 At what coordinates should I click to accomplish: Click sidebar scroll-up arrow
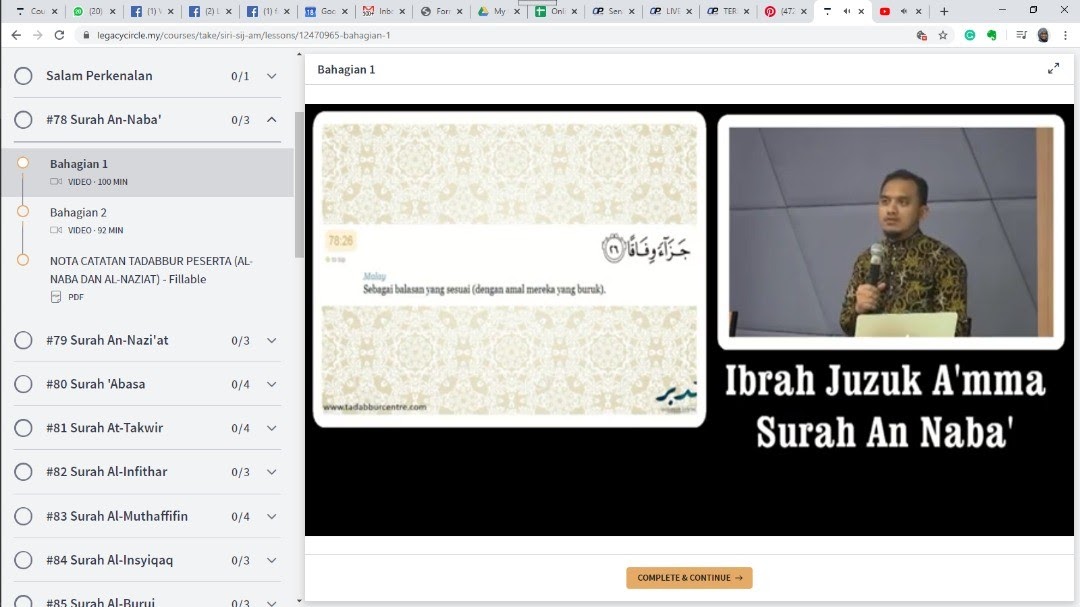tap(299, 54)
